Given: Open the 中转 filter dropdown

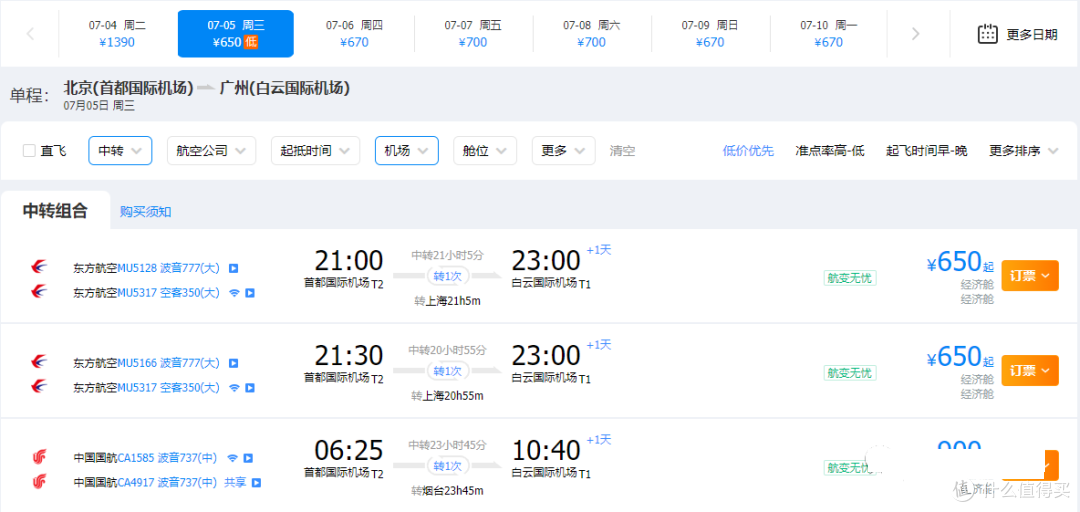Looking at the screenshot, I should (120, 150).
